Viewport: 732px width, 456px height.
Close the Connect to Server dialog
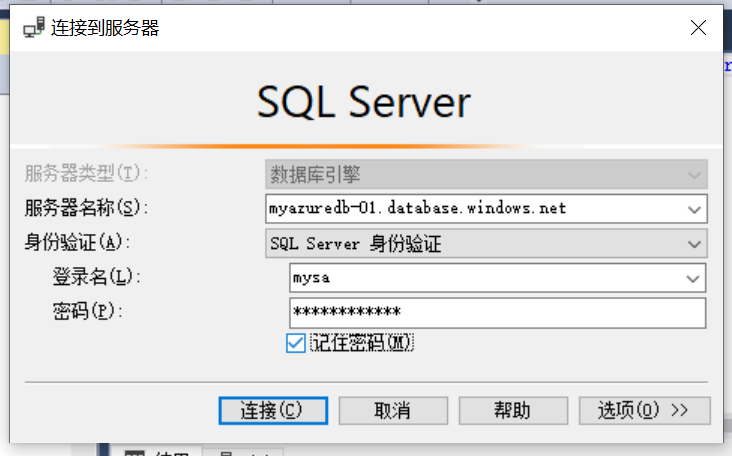698,28
